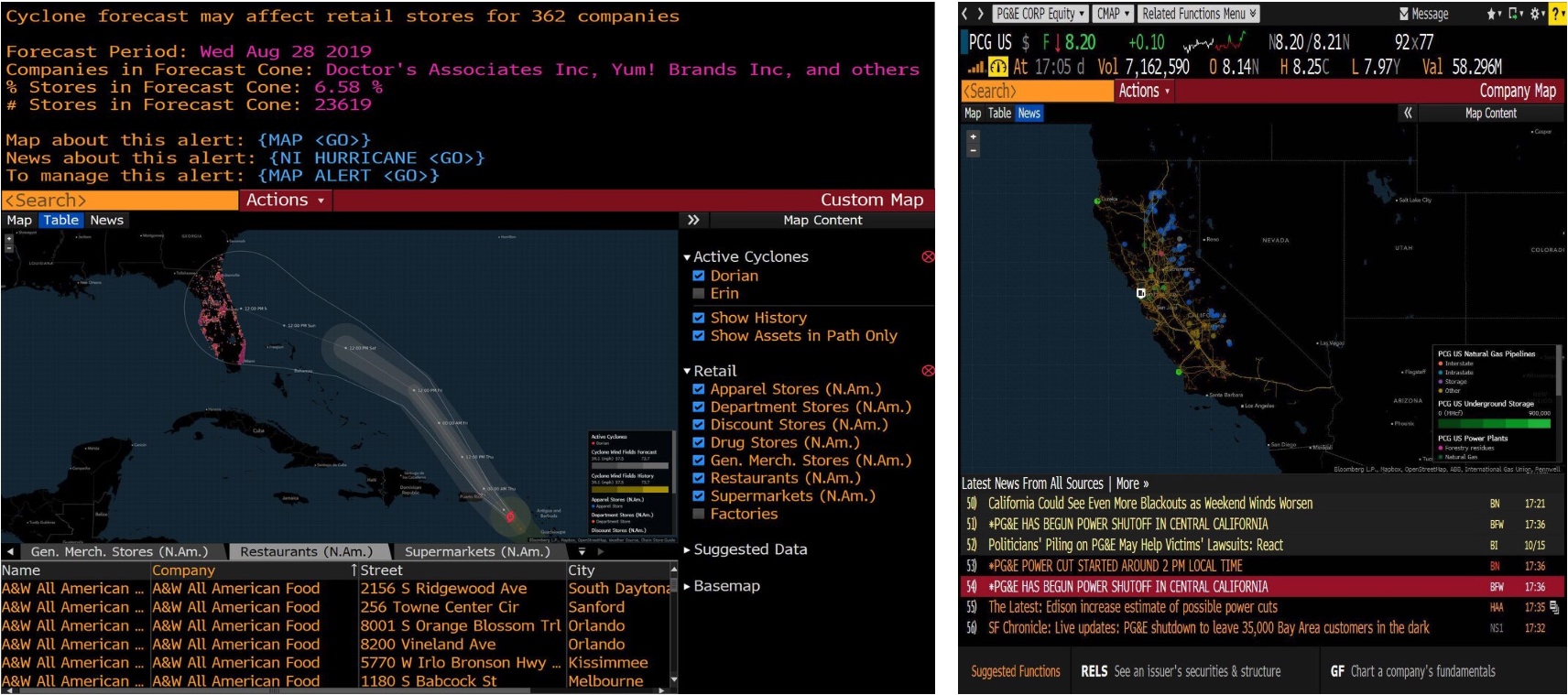1568x695 pixels.
Task: Open GF chart company fundamentals function
Action: coord(1412,671)
